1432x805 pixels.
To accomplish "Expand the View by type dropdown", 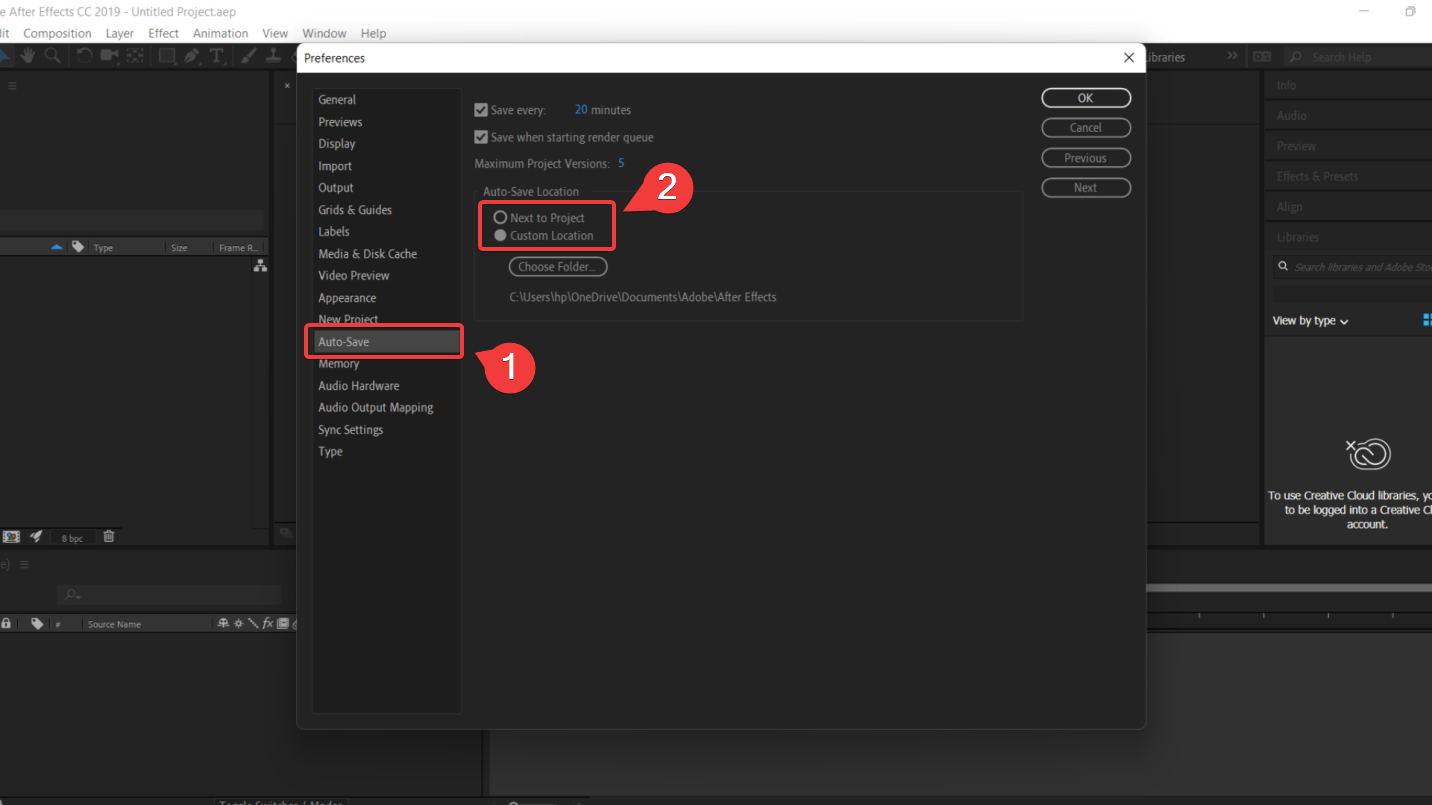I will pyautogui.click(x=1310, y=321).
